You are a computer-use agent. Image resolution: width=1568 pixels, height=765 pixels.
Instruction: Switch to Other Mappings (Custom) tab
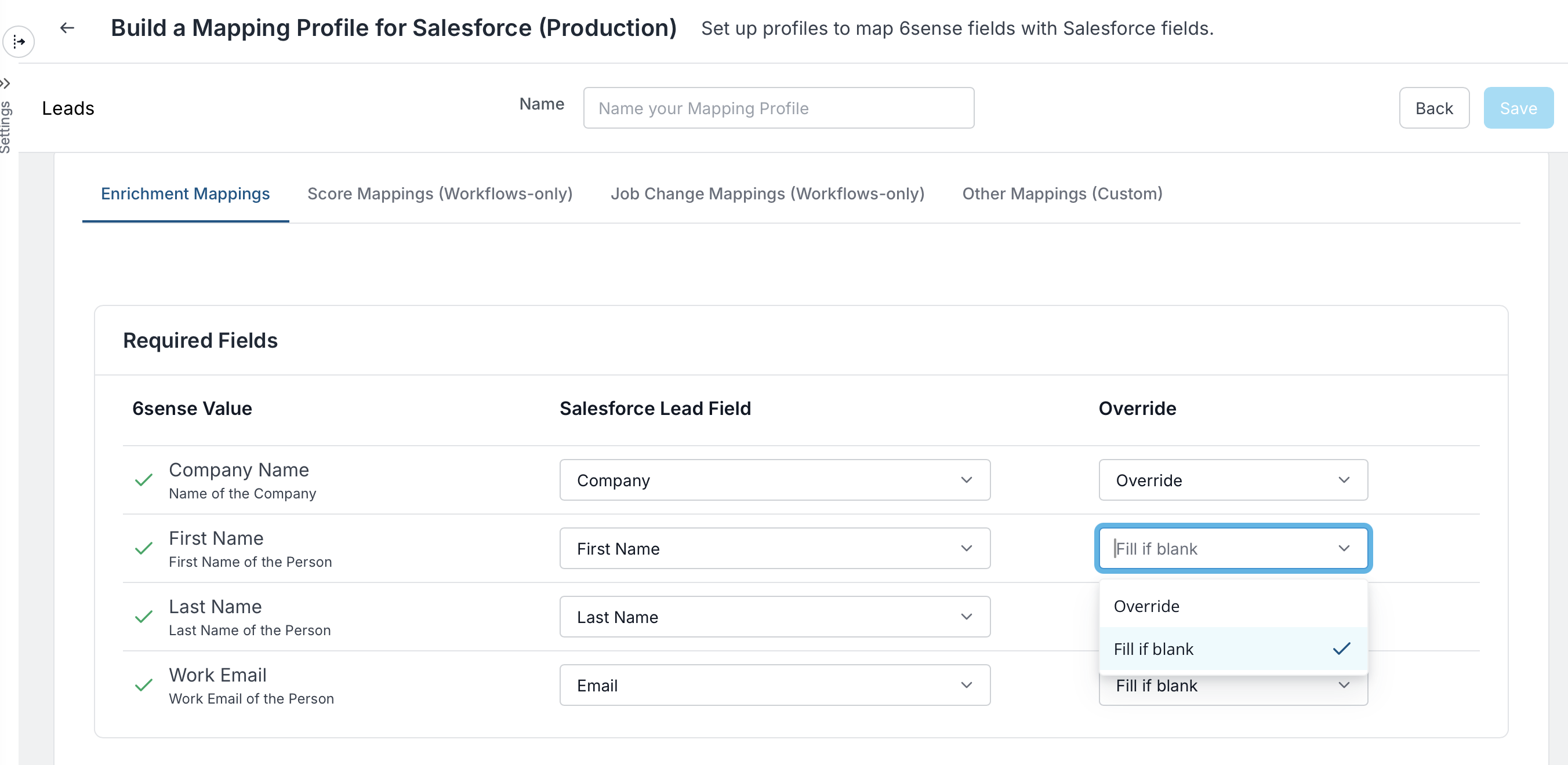tap(1062, 194)
